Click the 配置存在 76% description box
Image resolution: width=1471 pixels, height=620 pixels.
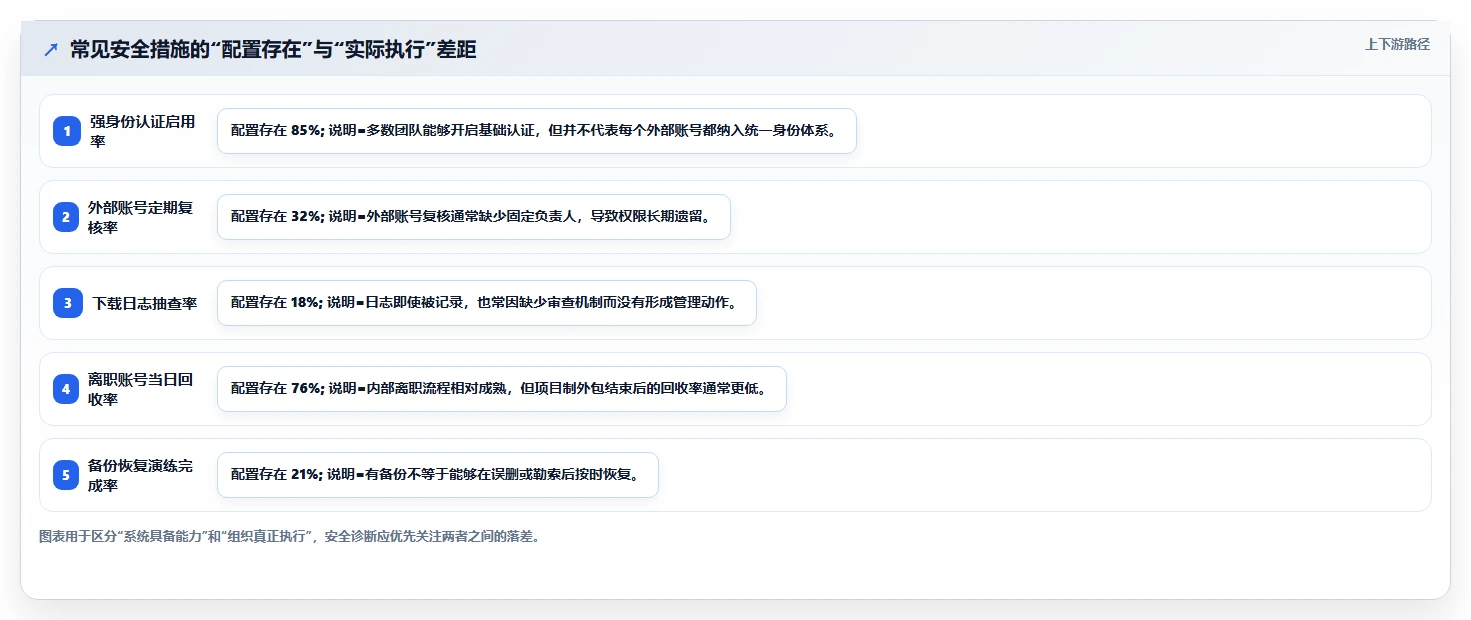pos(502,389)
